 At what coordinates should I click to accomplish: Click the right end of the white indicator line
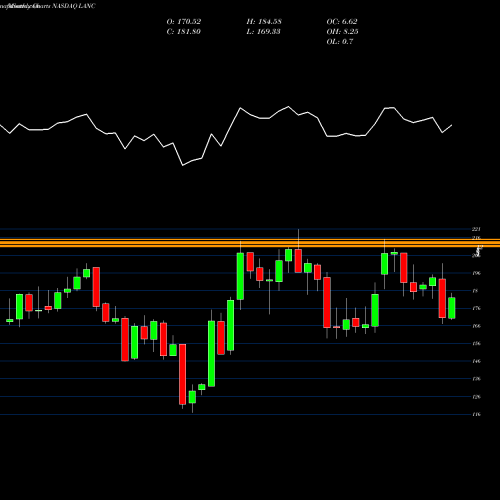tap(452, 125)
